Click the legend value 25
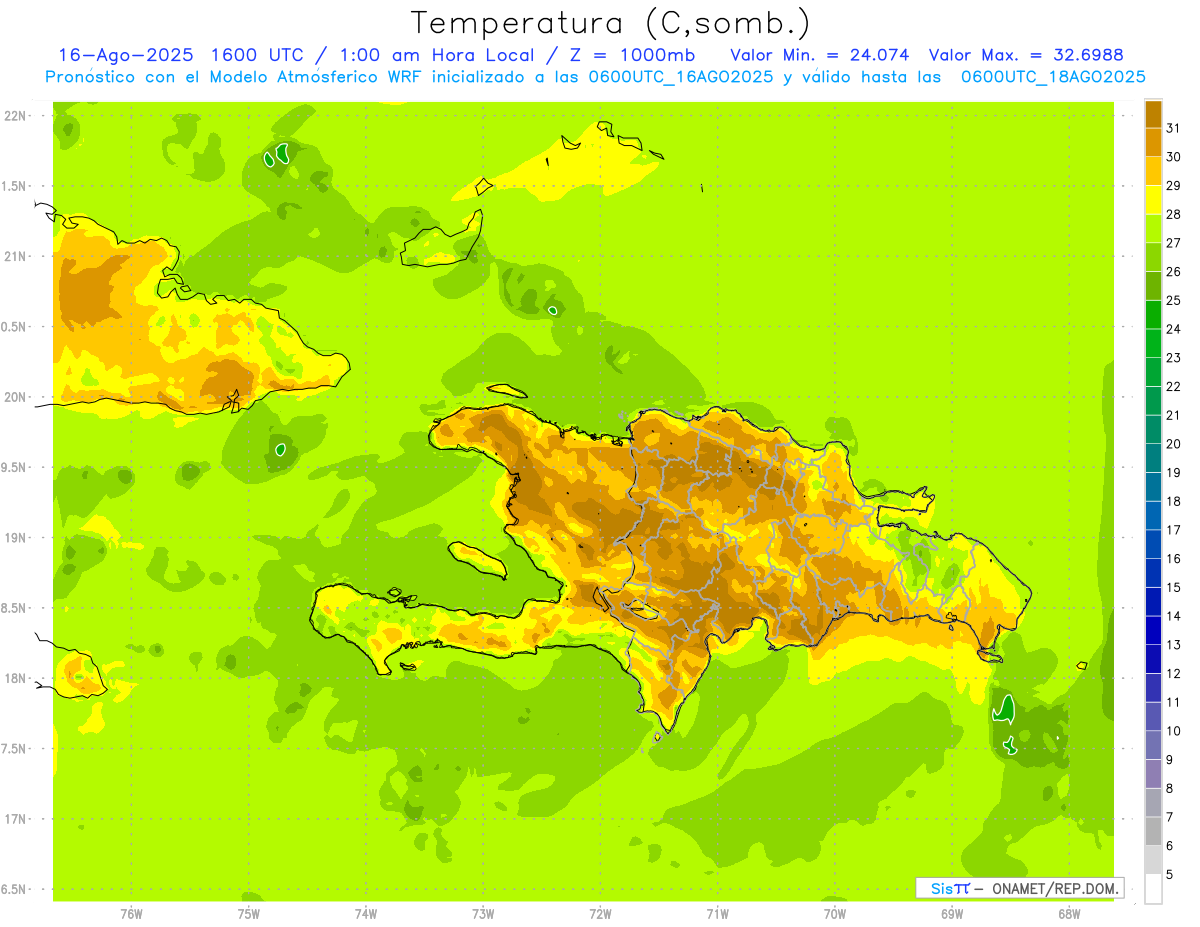1200x927 pixels. pyautogui.click(x=1173, y=300)
